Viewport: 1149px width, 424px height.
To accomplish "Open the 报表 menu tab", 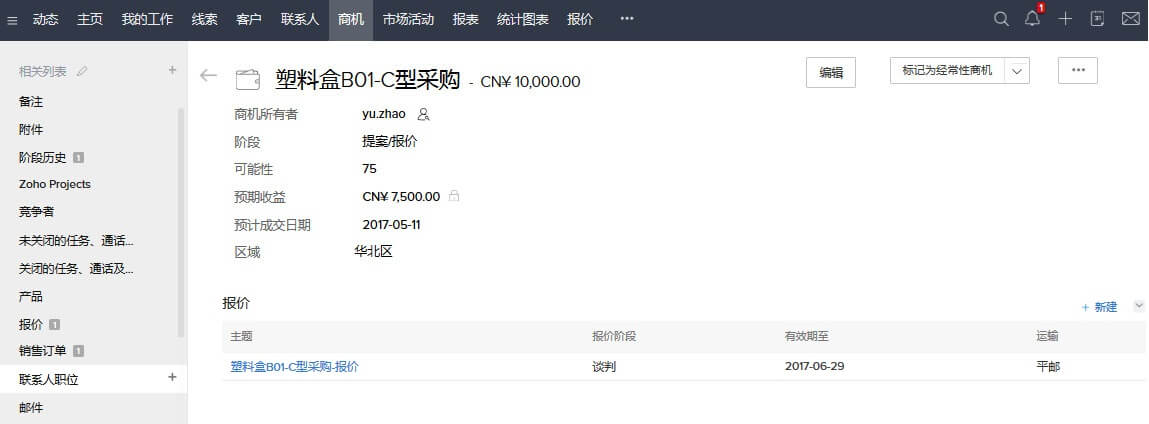I will point(465,20).
